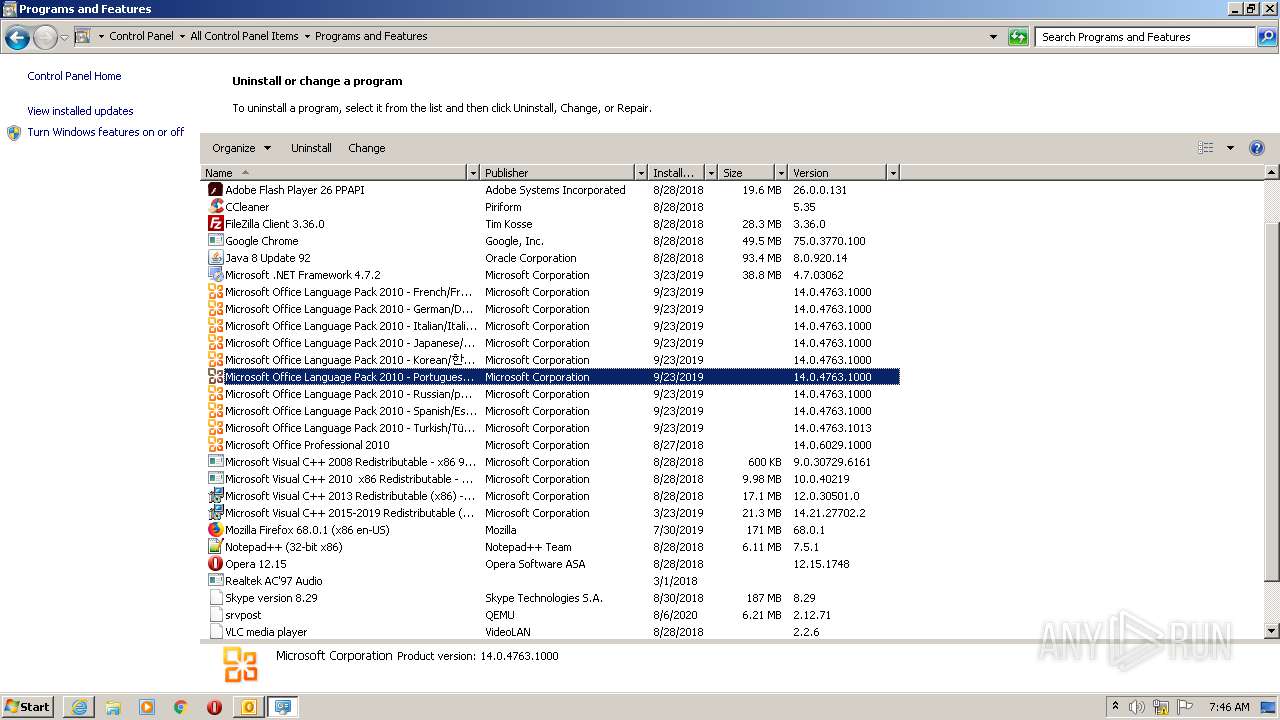Click the FileZilla Client icon in list

215,224
